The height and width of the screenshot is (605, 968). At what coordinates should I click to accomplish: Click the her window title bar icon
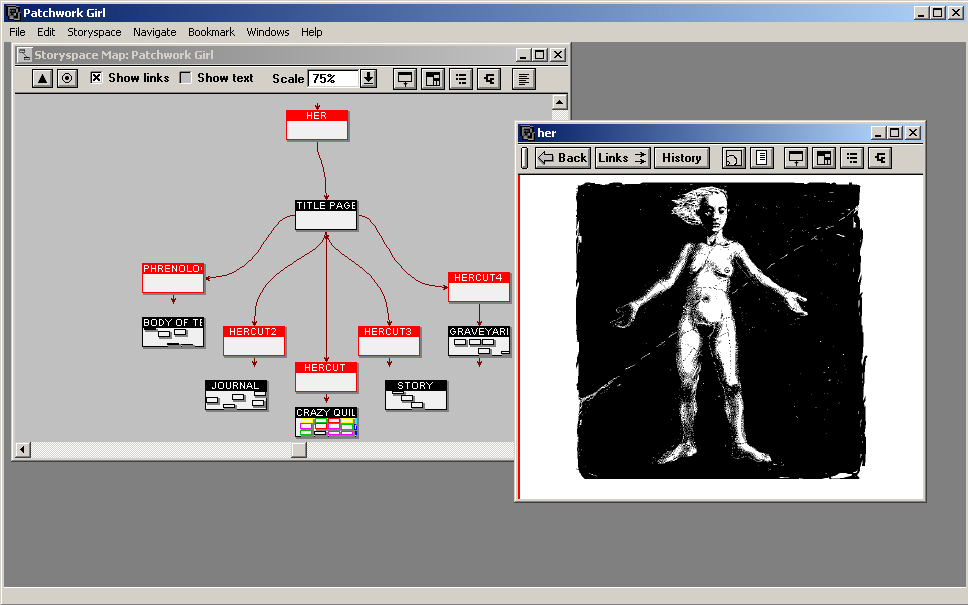(527, 133)
